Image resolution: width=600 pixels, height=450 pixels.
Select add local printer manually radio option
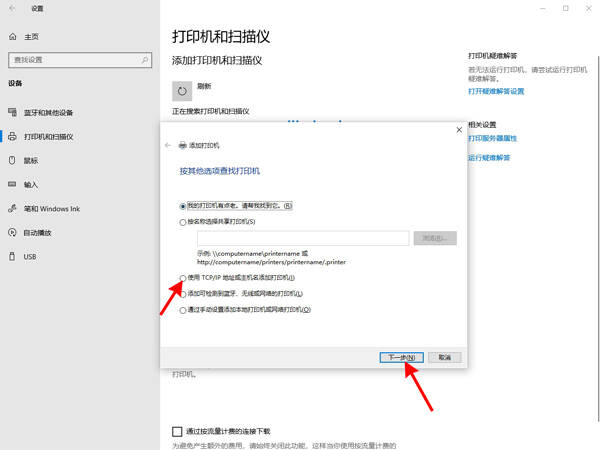coord(183,310)
